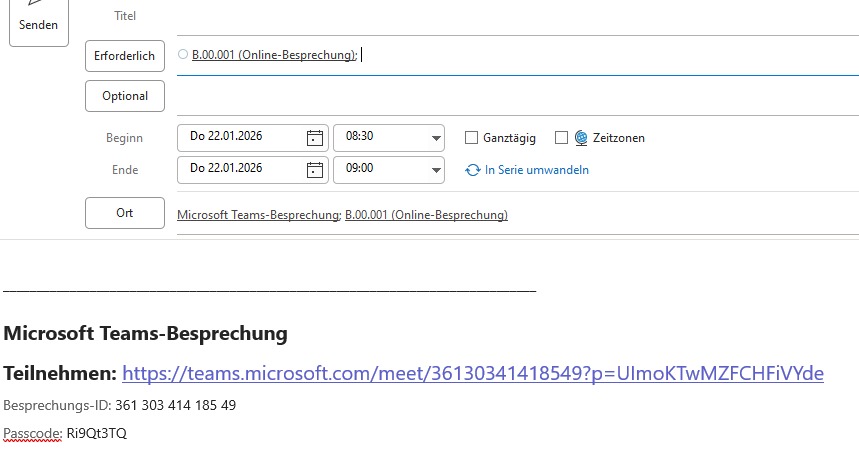Screen dimensions: 859x469
Task: Click the Senden send button
Action: (x=38, y=21)
